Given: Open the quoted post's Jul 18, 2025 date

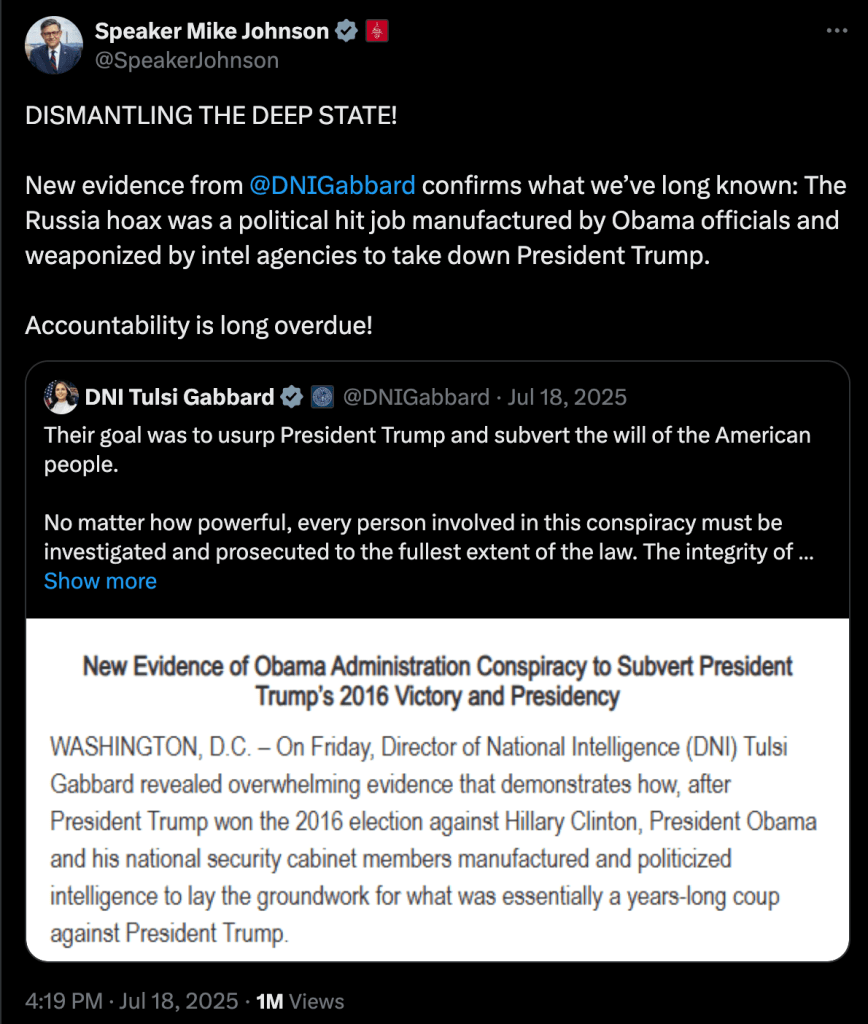Looking at the screenshot, I should pyautogui.click(x=567, y=397).
